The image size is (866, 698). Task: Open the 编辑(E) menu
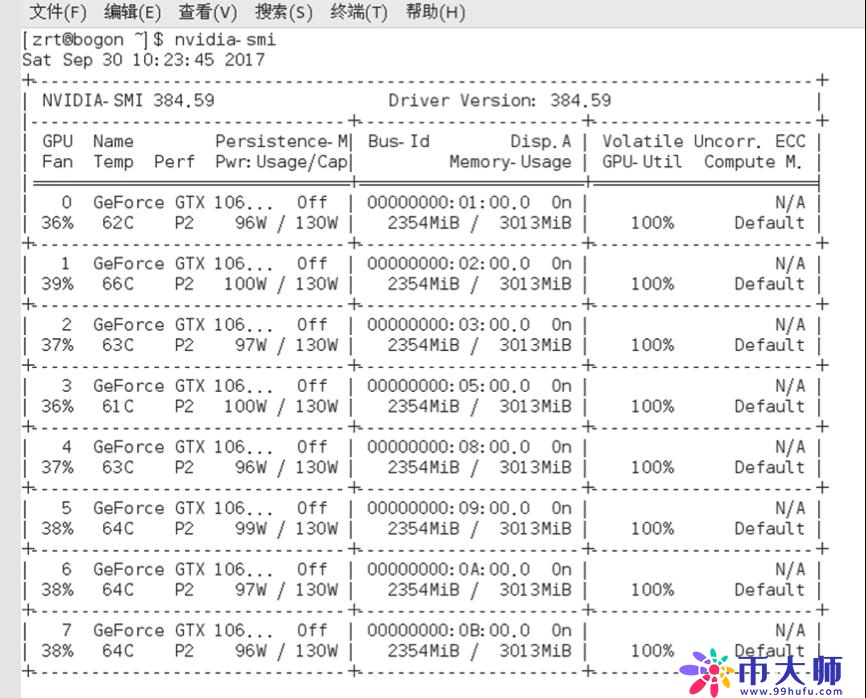133,12
